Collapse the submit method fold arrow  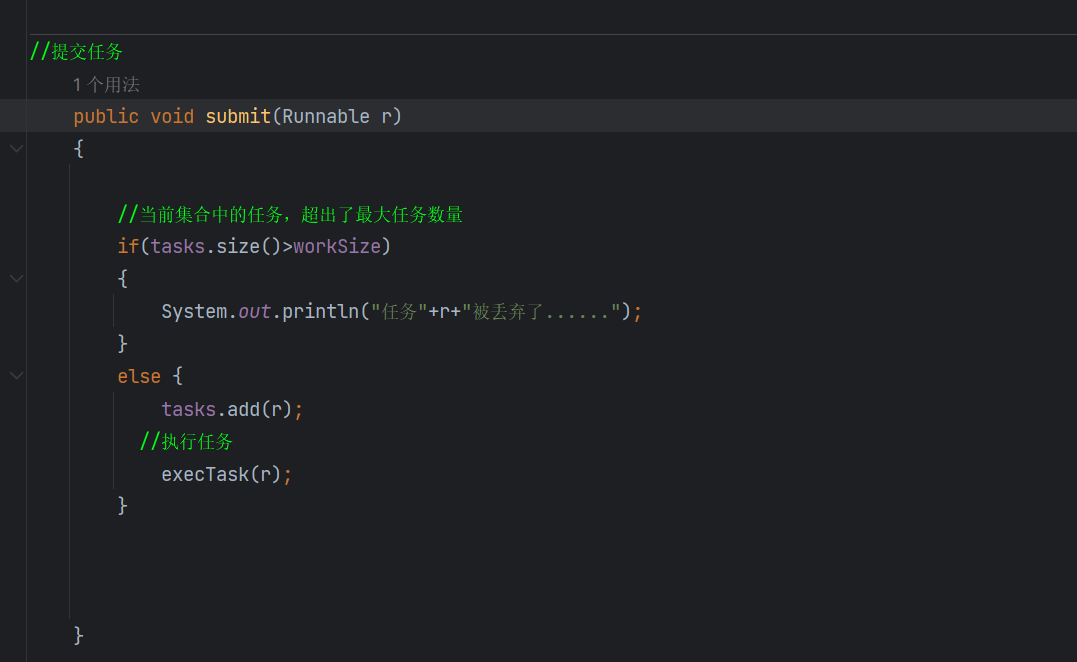(16, 149)
